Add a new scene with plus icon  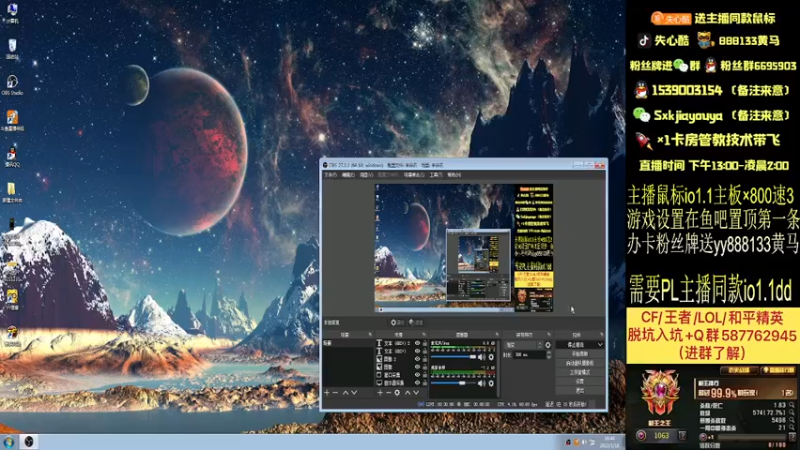327,392
